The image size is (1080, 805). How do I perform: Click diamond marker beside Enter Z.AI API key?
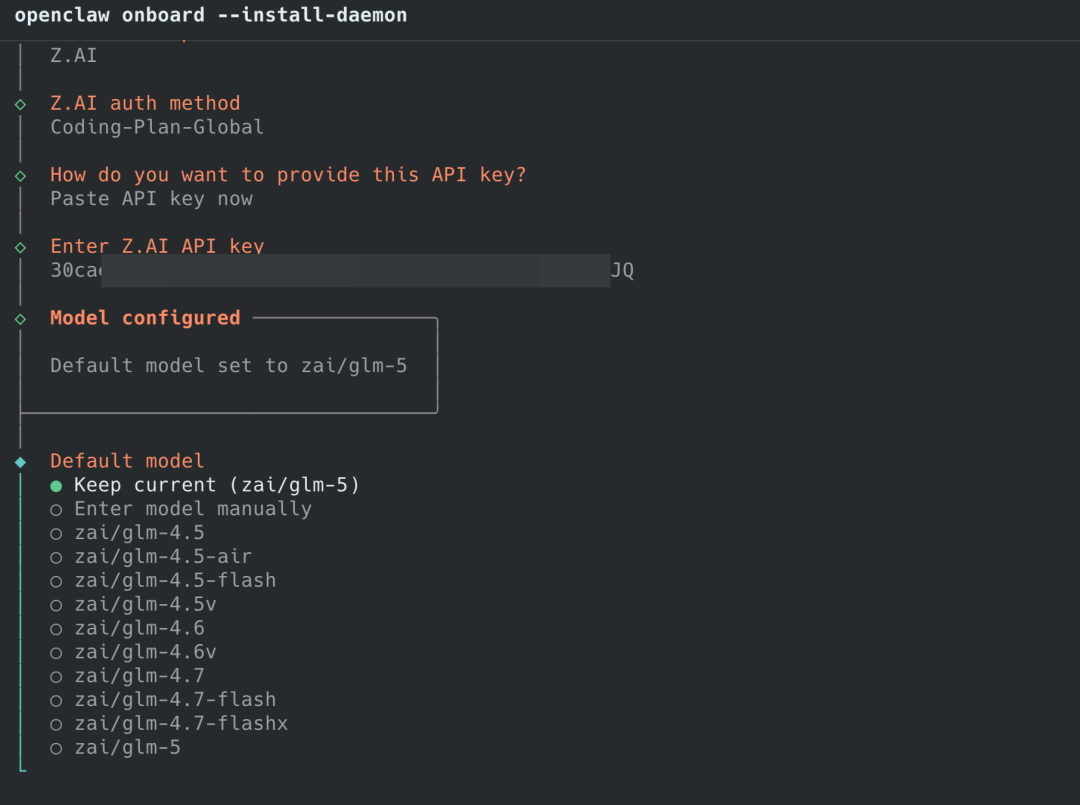coord(20,247)
